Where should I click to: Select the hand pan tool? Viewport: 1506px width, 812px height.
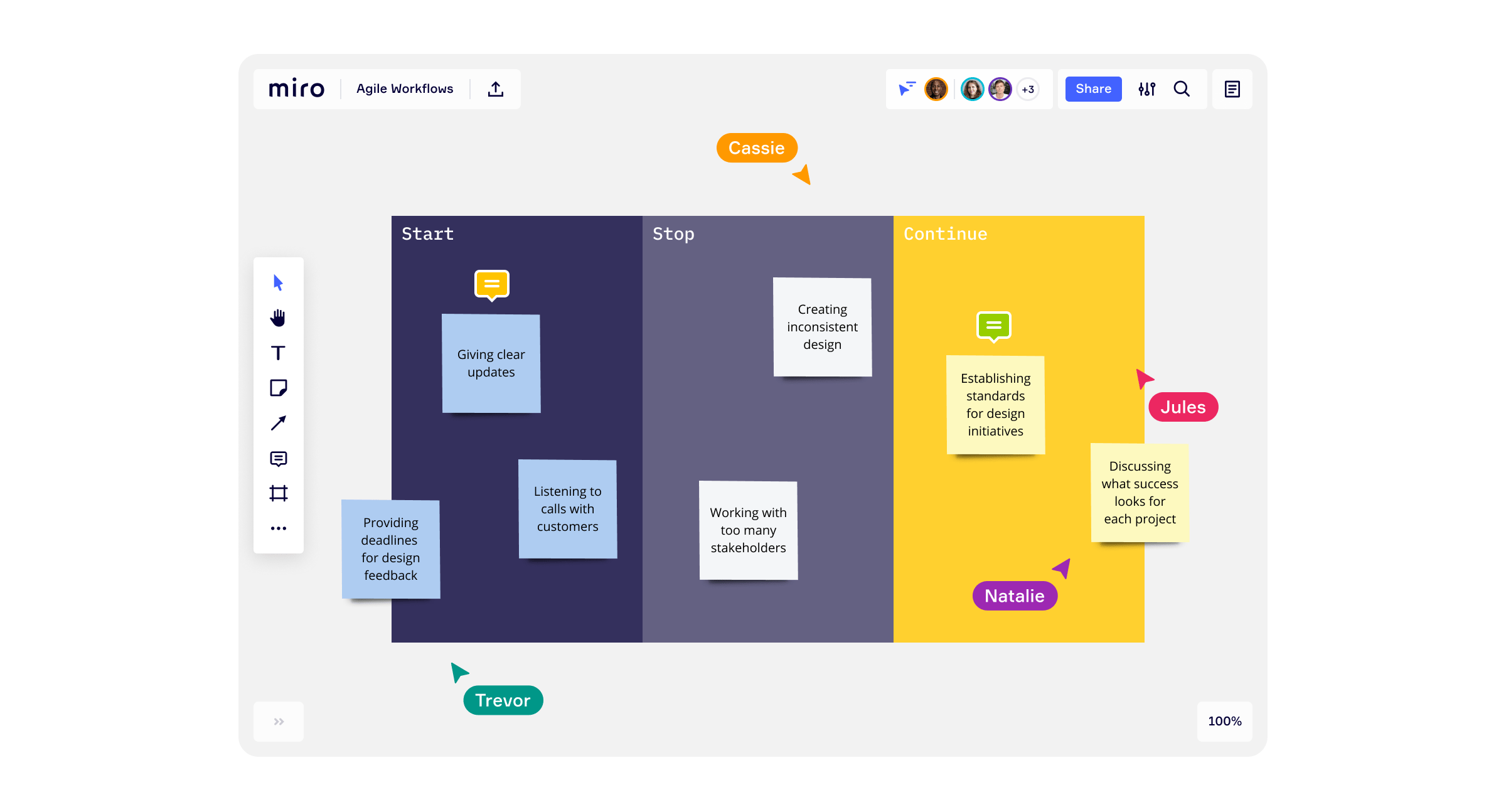click(x=278, y=318)
